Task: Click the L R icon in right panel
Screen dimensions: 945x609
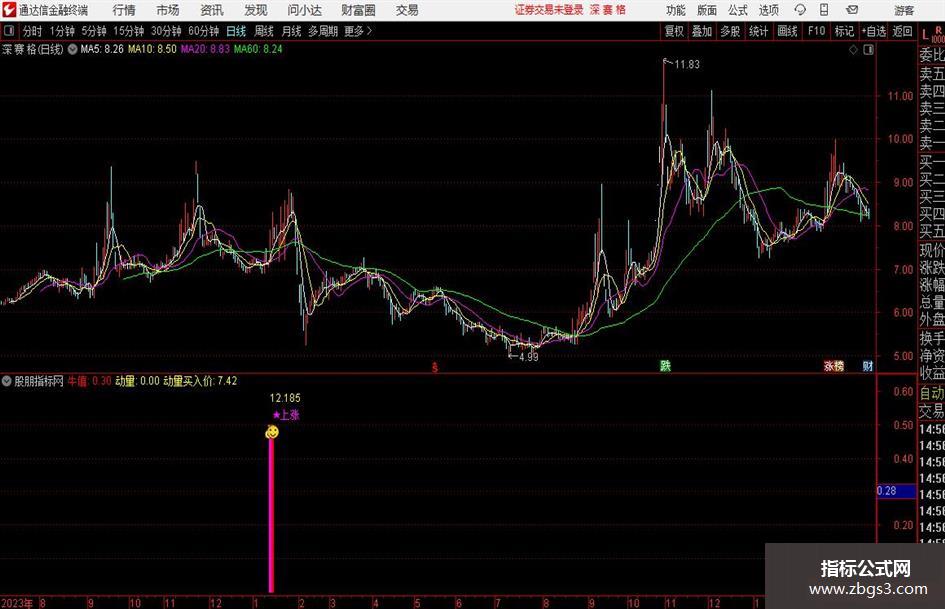Action: tap(932, 34)
